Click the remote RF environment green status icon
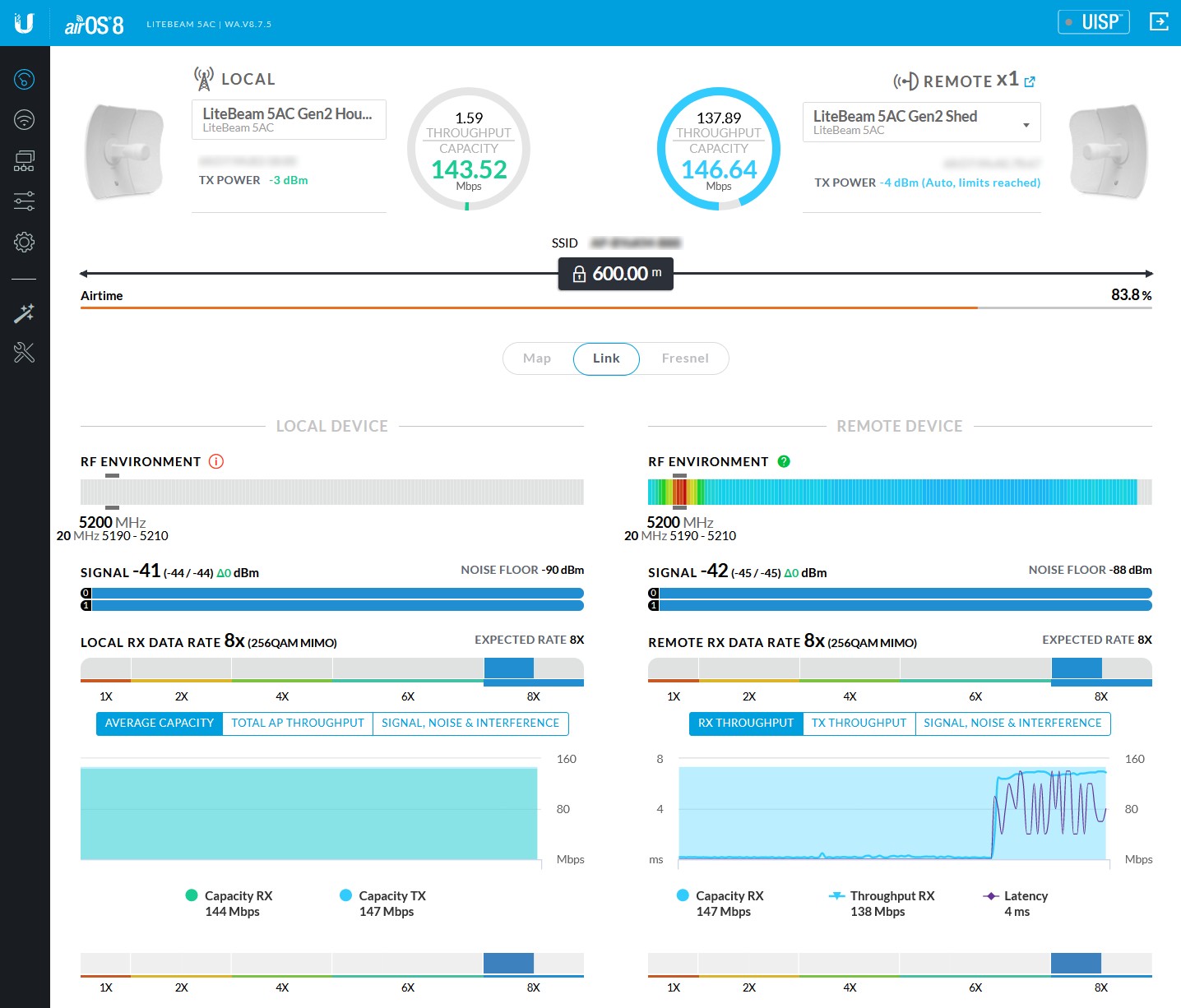The height and width of the screenshot is (1008, 1181). tap(784, 461)
